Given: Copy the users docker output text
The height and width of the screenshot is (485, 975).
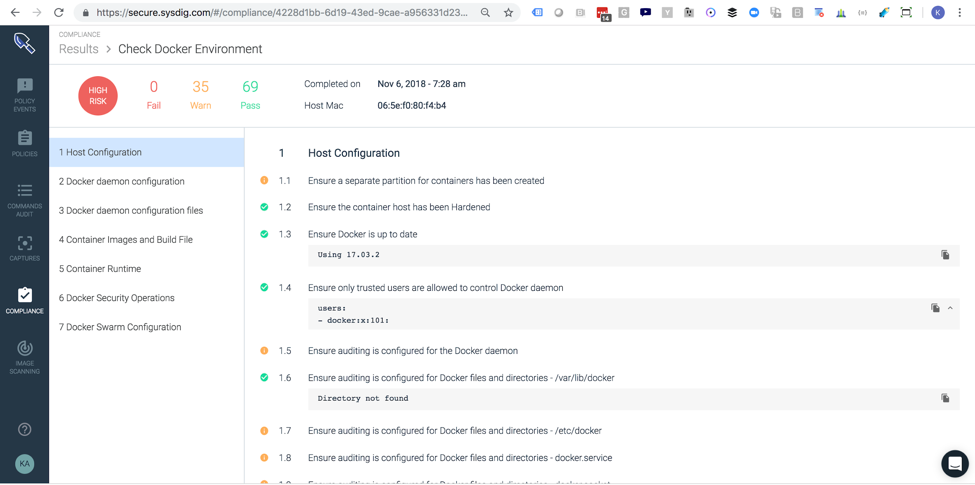Looking at the screenshot, I should tap(935, 308).
